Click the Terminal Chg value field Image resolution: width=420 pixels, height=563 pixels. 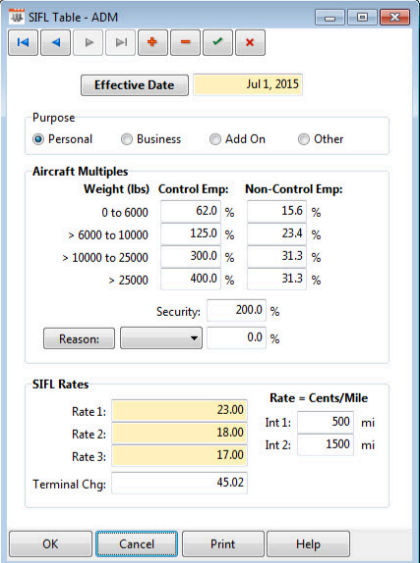(179, 483)
